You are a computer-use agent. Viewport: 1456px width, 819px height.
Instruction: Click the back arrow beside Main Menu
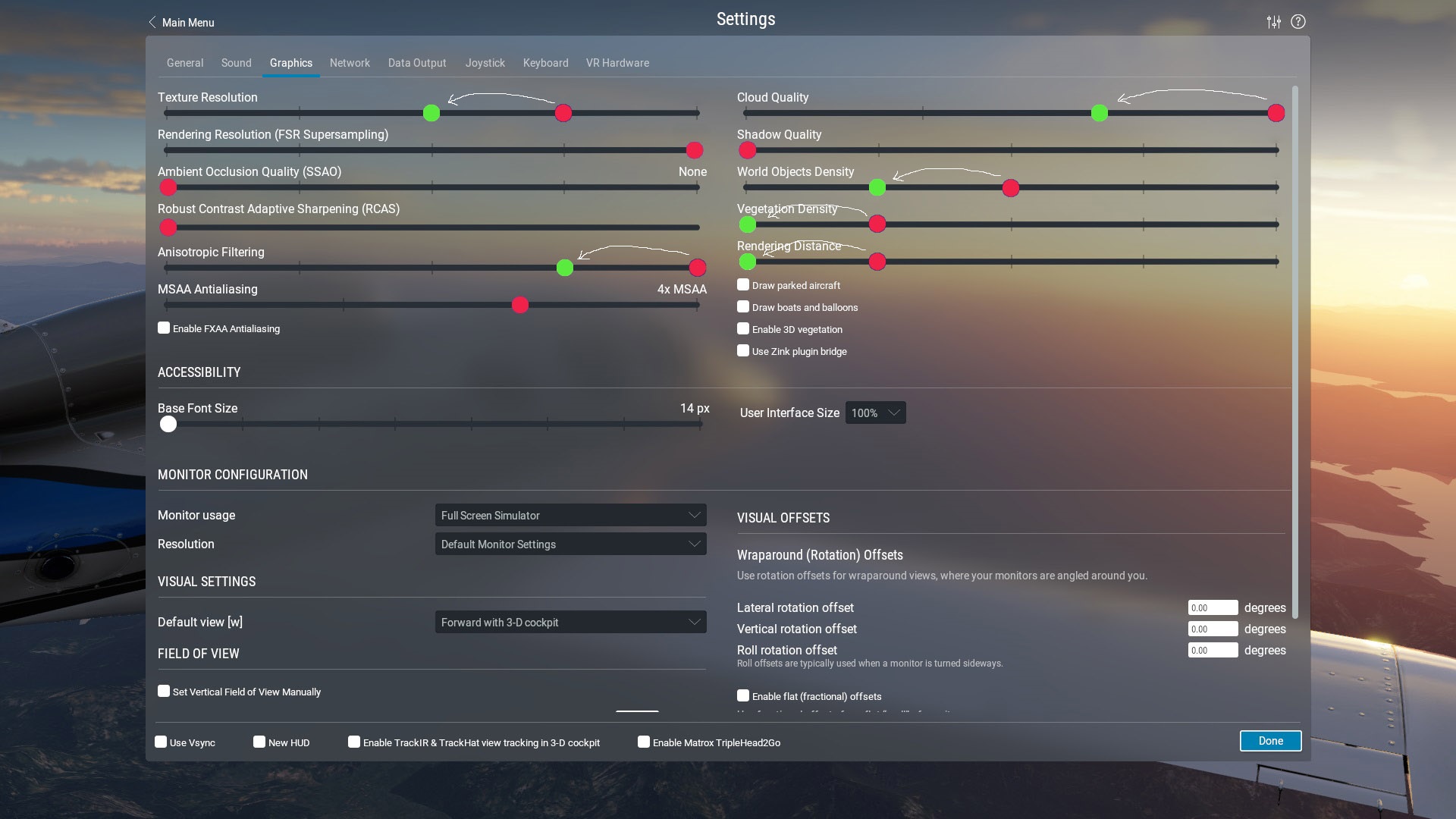tap(152, 23)
